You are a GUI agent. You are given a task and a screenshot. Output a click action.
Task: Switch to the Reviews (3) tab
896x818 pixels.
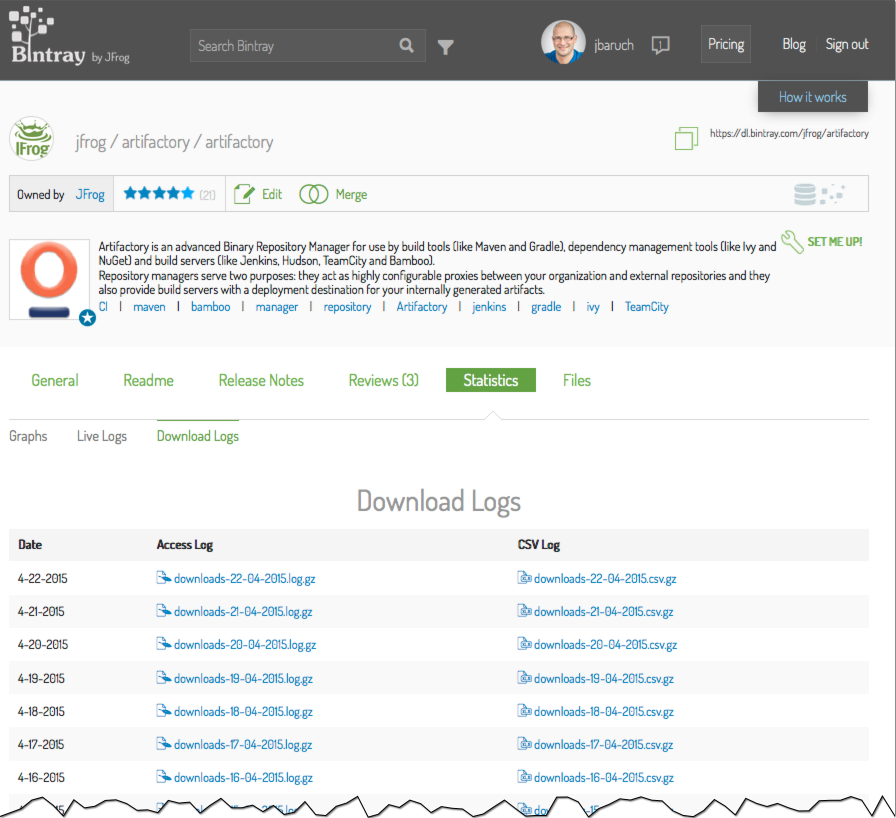[x=383, y=380]
